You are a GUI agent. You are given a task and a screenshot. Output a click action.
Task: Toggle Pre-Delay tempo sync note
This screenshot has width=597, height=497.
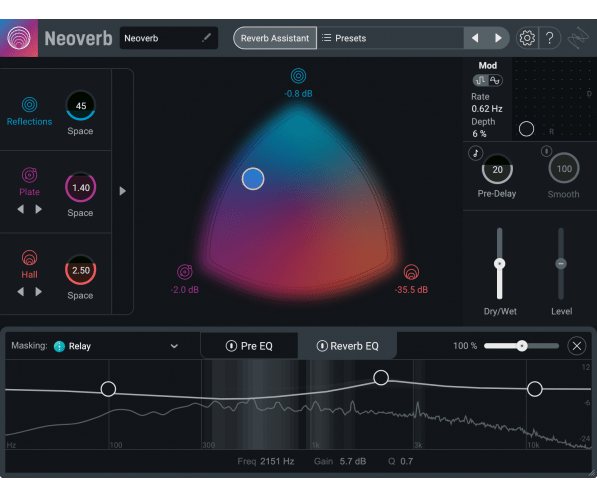[476, 153]
